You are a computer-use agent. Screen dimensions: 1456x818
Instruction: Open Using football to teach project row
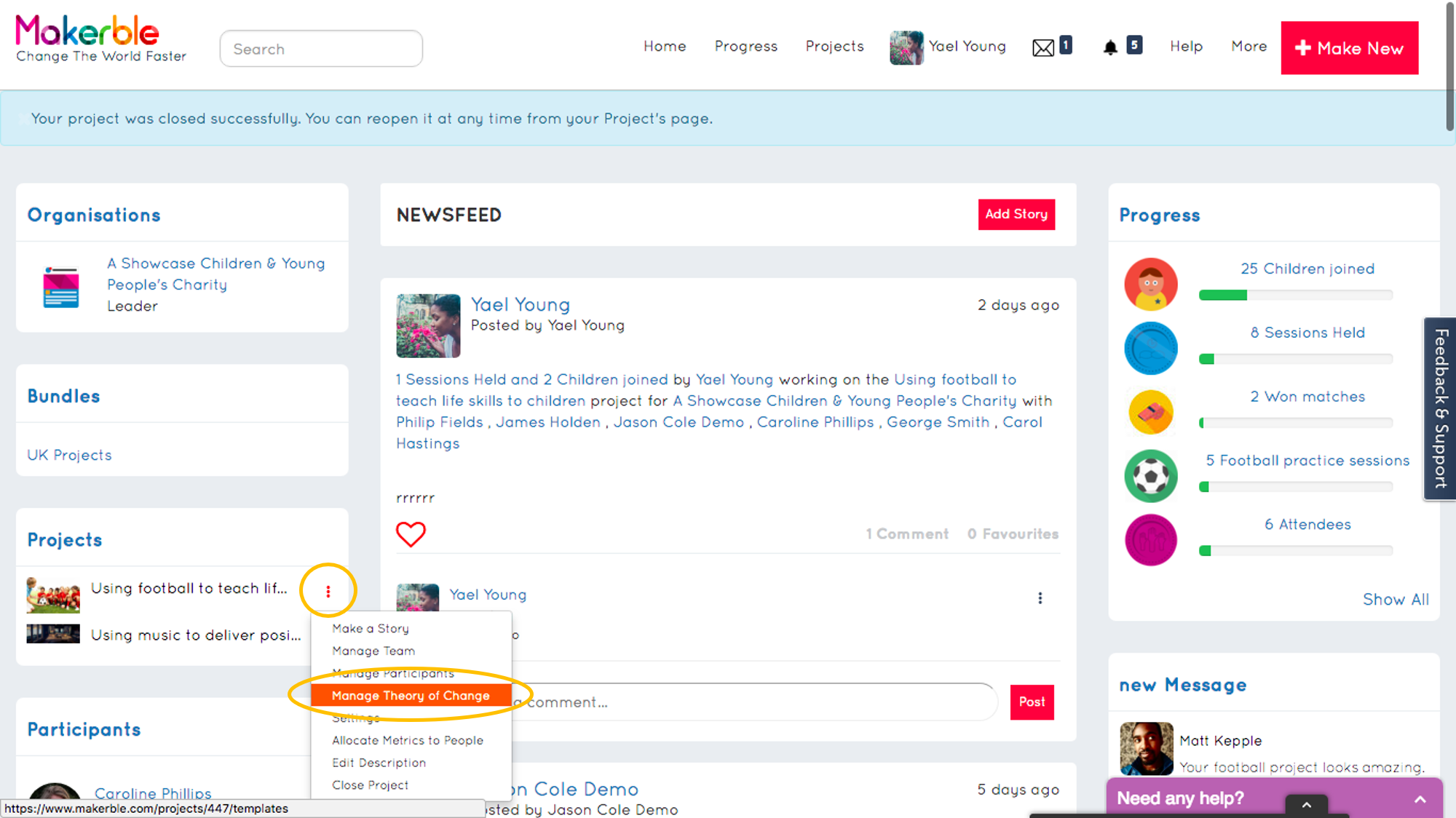click(x=189, y=588)
